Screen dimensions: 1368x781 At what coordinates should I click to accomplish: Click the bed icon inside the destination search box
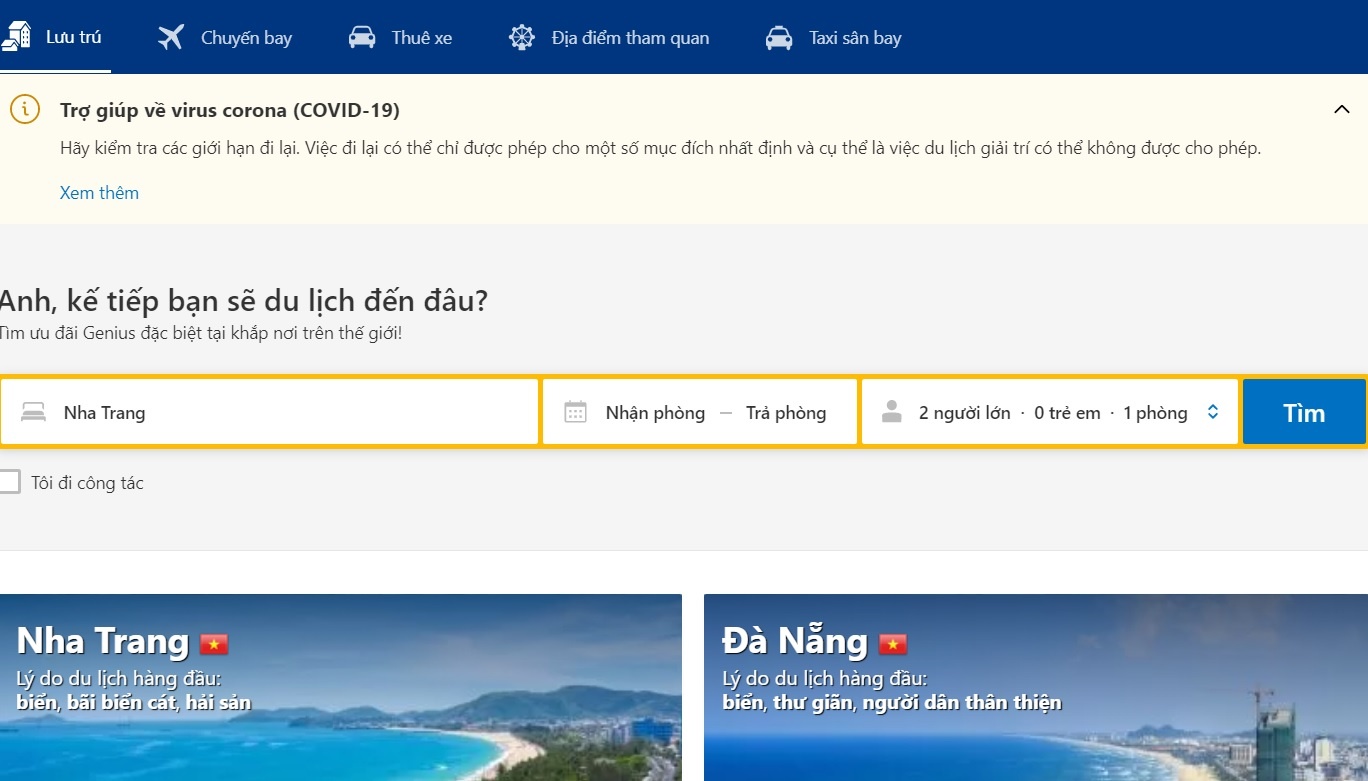point(33,411)
